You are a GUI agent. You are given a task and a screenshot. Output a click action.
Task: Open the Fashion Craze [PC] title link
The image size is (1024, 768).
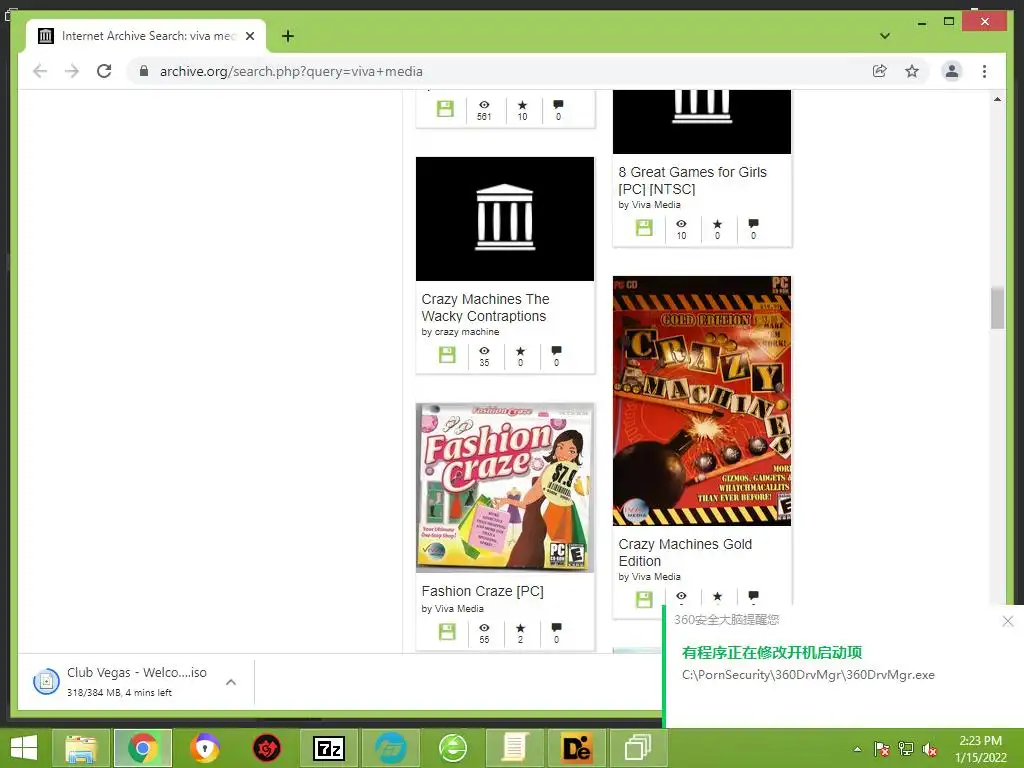click(483, 591)
